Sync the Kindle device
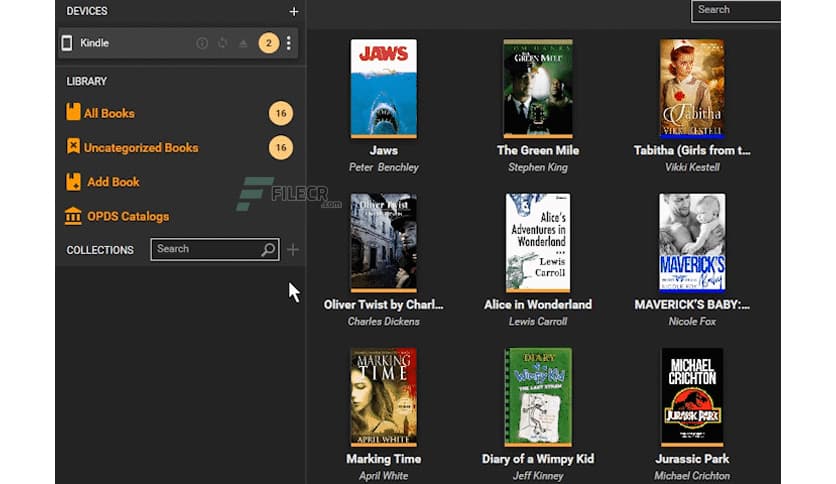836x484 pixels. pos(222,43)
